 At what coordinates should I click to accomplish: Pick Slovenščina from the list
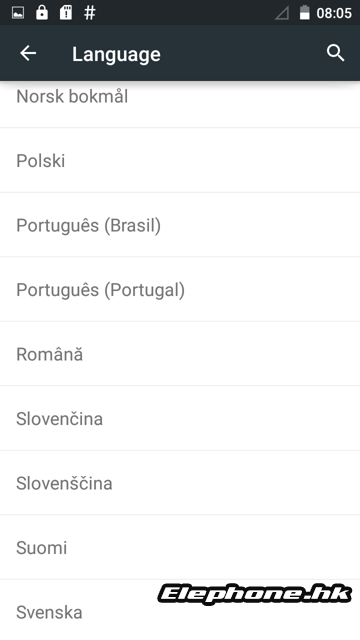tap(180, 483)
